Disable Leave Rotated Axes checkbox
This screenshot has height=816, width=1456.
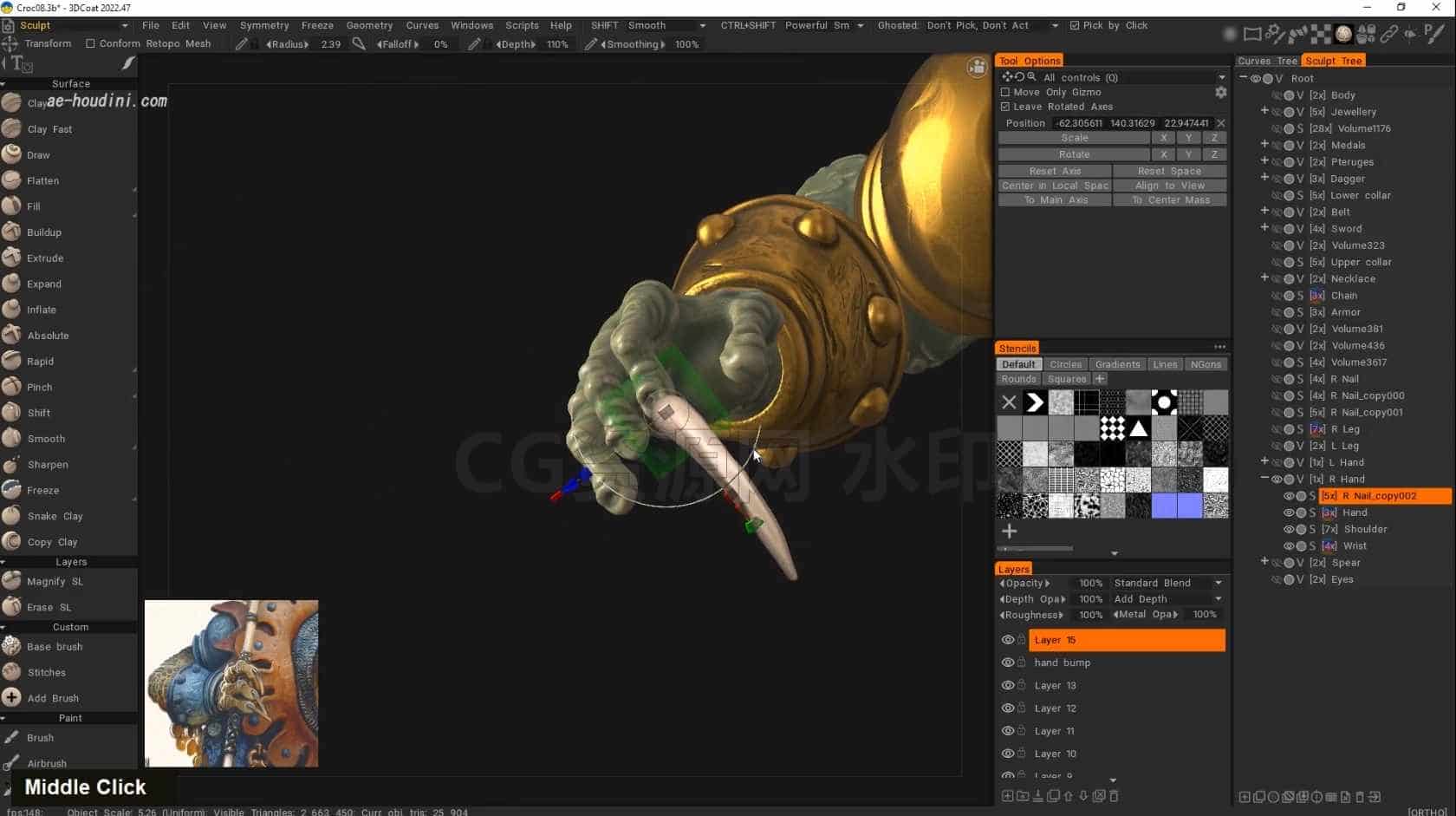pyautogui.click(x=1005, y=107)
